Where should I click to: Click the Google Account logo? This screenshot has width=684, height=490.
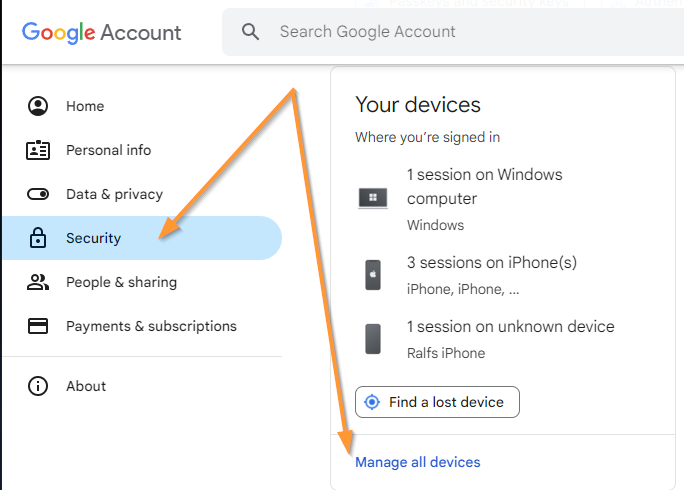pos(101,32)
